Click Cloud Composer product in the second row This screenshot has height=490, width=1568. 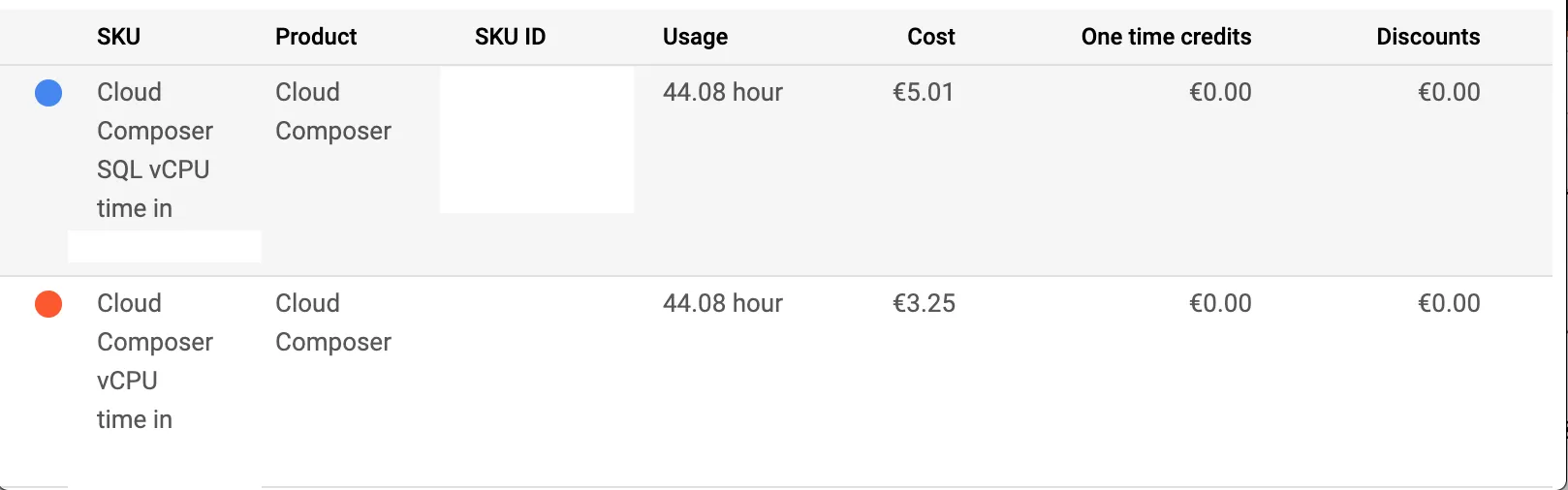click(332, 322)
